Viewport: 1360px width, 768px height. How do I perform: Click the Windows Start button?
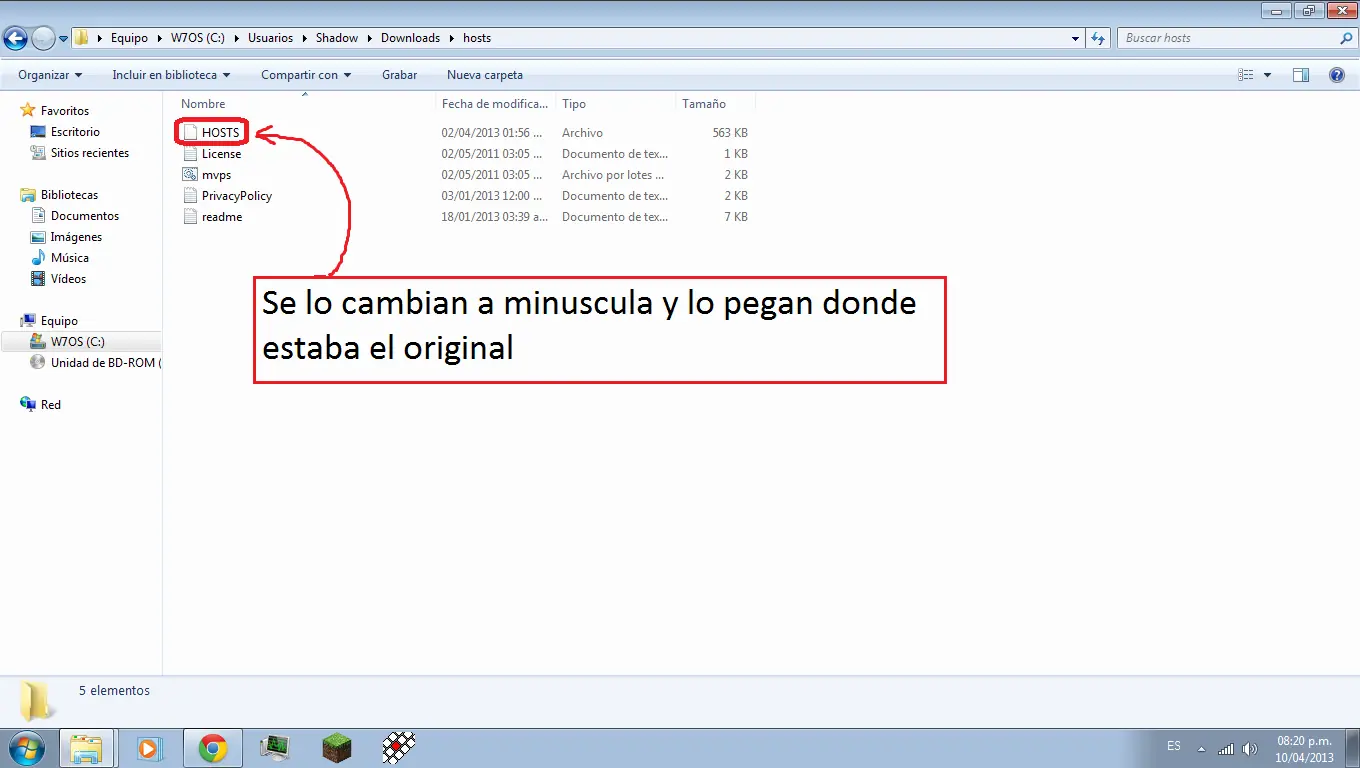(x=25, y=748)
